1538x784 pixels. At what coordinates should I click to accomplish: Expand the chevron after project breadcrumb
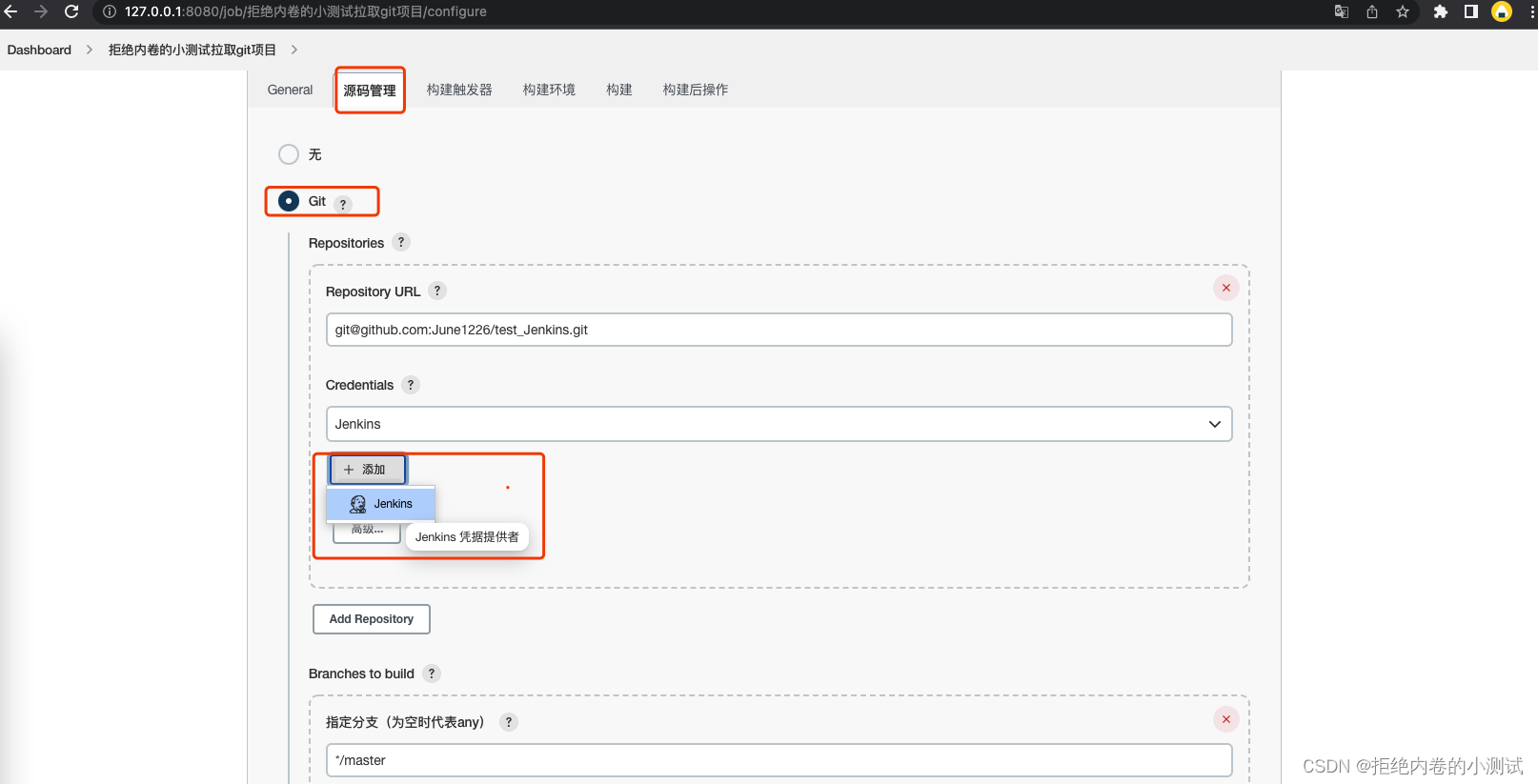click(293, 50)
